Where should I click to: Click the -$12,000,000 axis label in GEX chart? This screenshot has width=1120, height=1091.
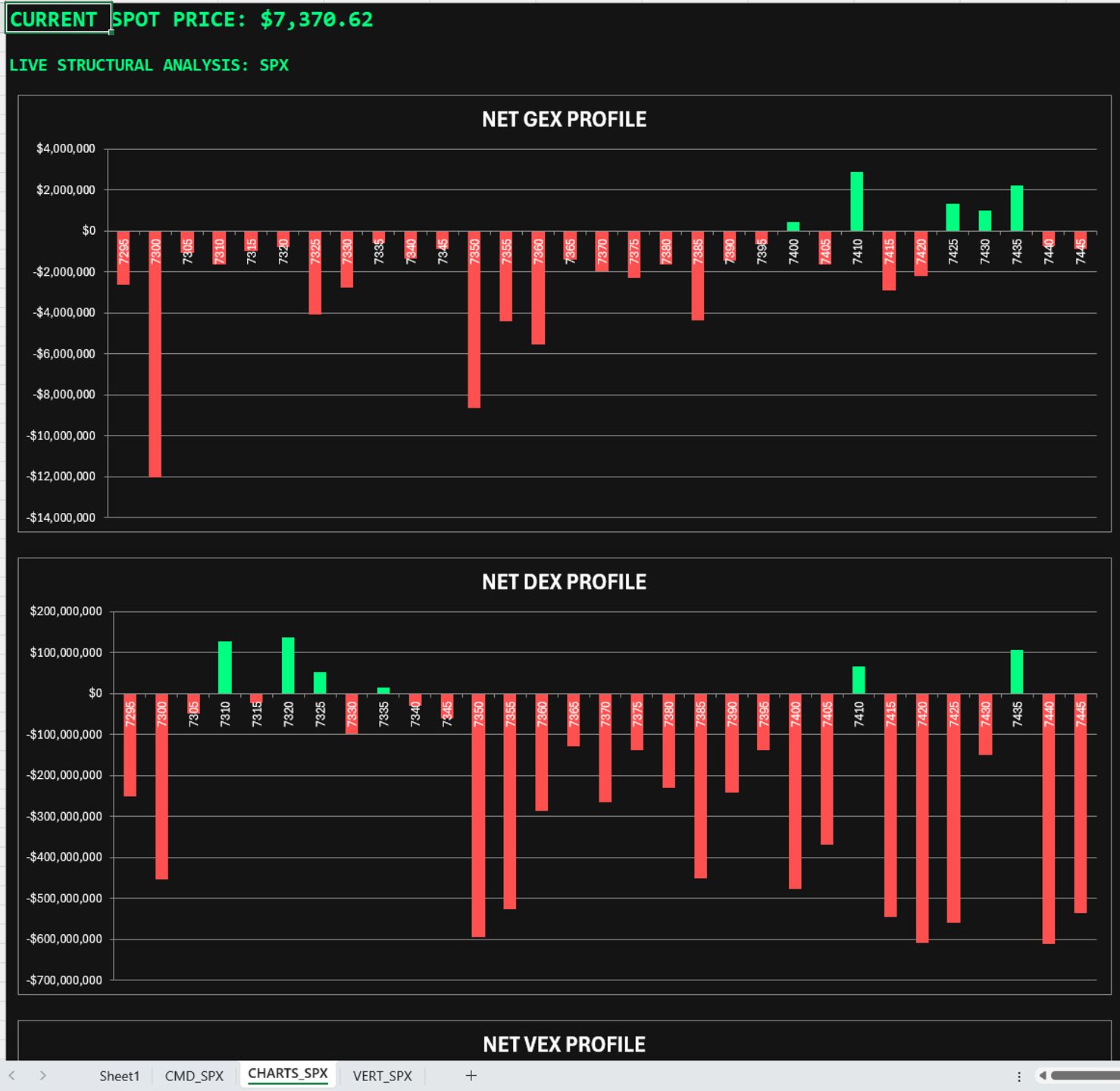pos(61,477)
